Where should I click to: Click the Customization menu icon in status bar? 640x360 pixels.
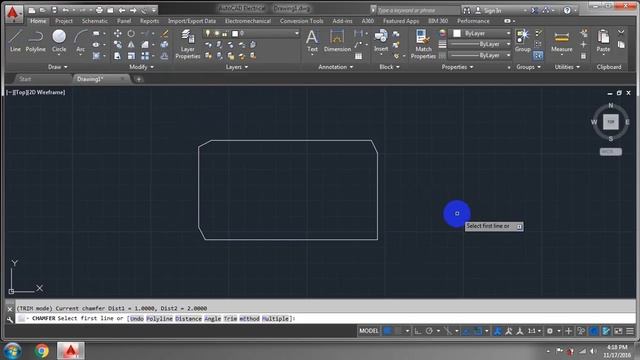click(x=630, y=331)
